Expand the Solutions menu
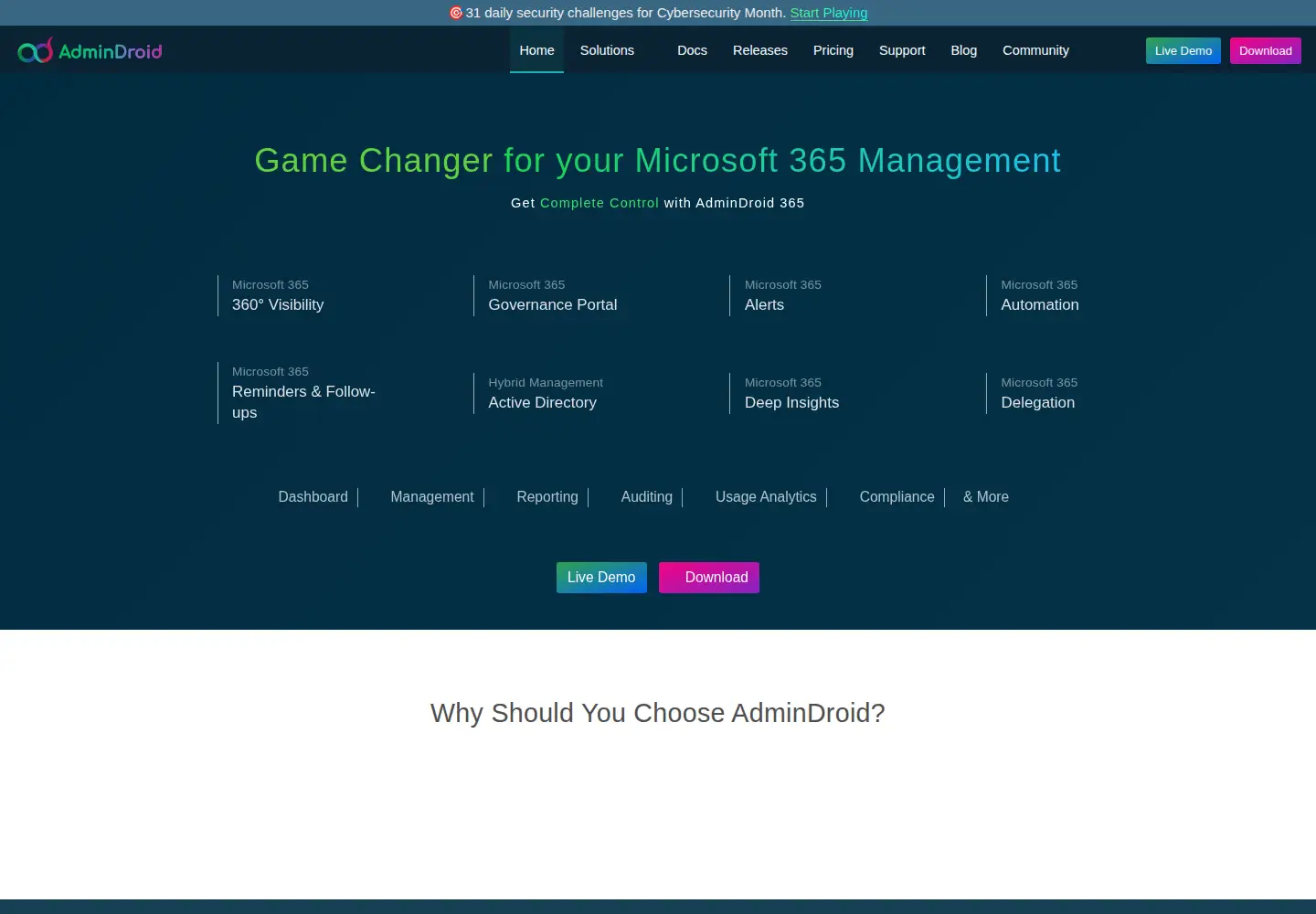This screenshot has width=1316, height=914. [607, 50]
